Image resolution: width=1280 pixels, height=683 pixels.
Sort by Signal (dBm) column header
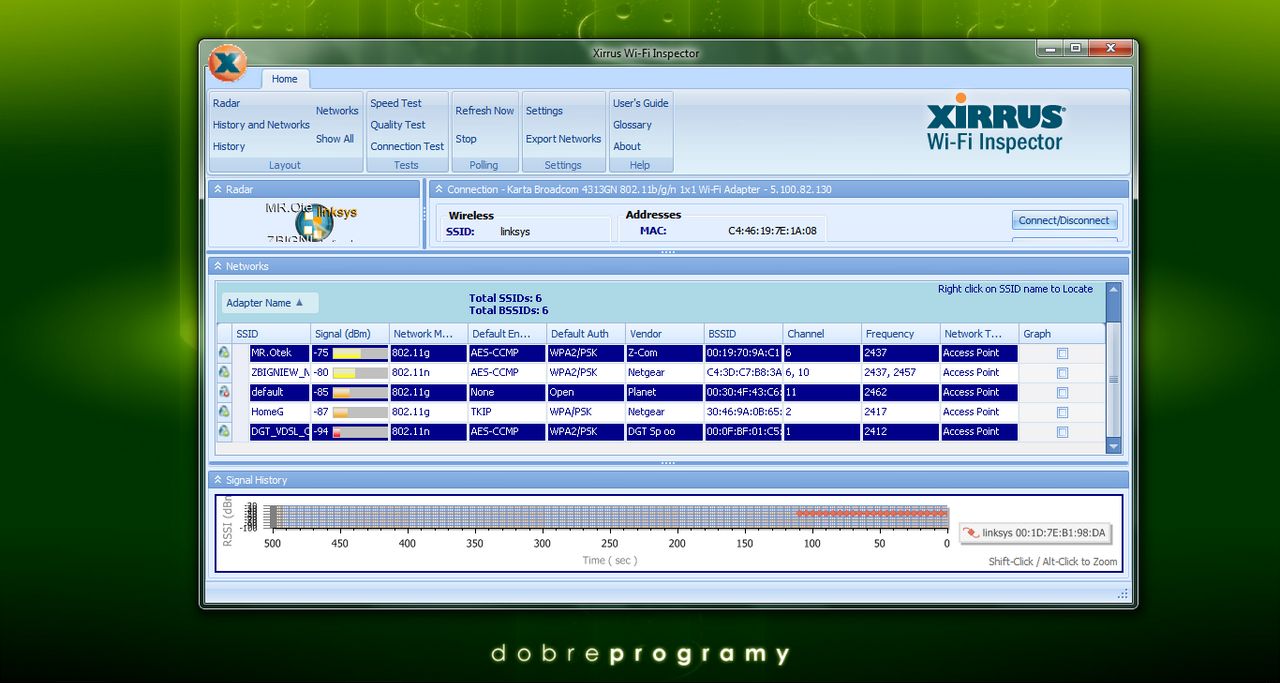pos(349,334)
